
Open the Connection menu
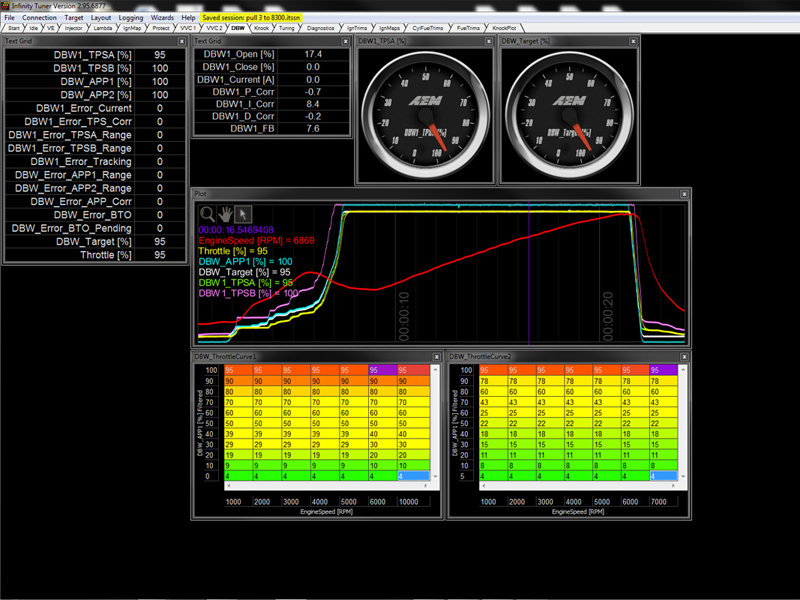(x=39, y=17)
